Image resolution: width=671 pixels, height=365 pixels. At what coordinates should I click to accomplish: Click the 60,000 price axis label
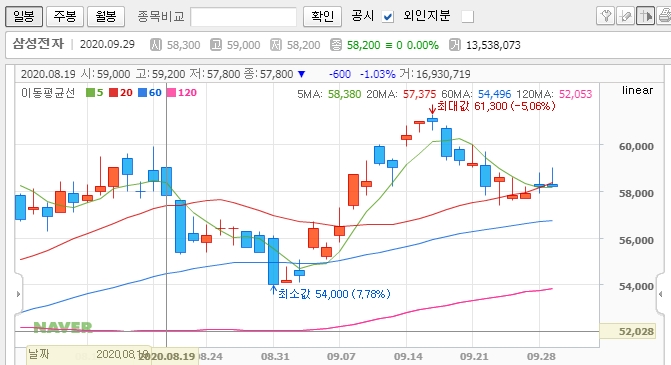pos(636,146)
